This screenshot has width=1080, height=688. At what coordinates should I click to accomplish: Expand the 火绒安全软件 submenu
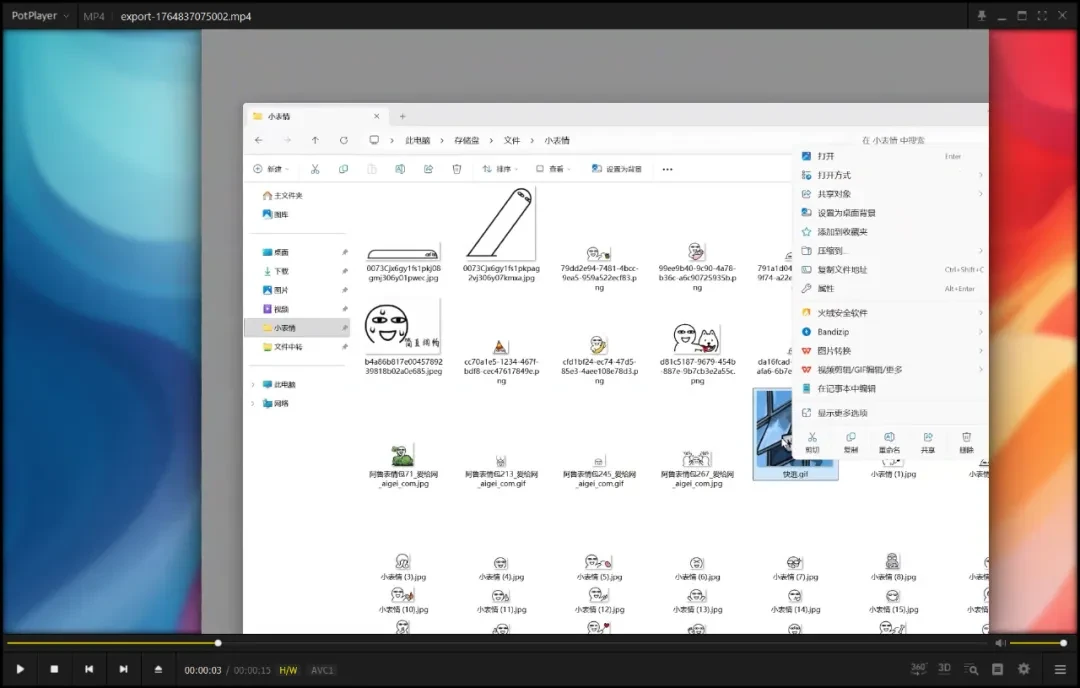890,313
